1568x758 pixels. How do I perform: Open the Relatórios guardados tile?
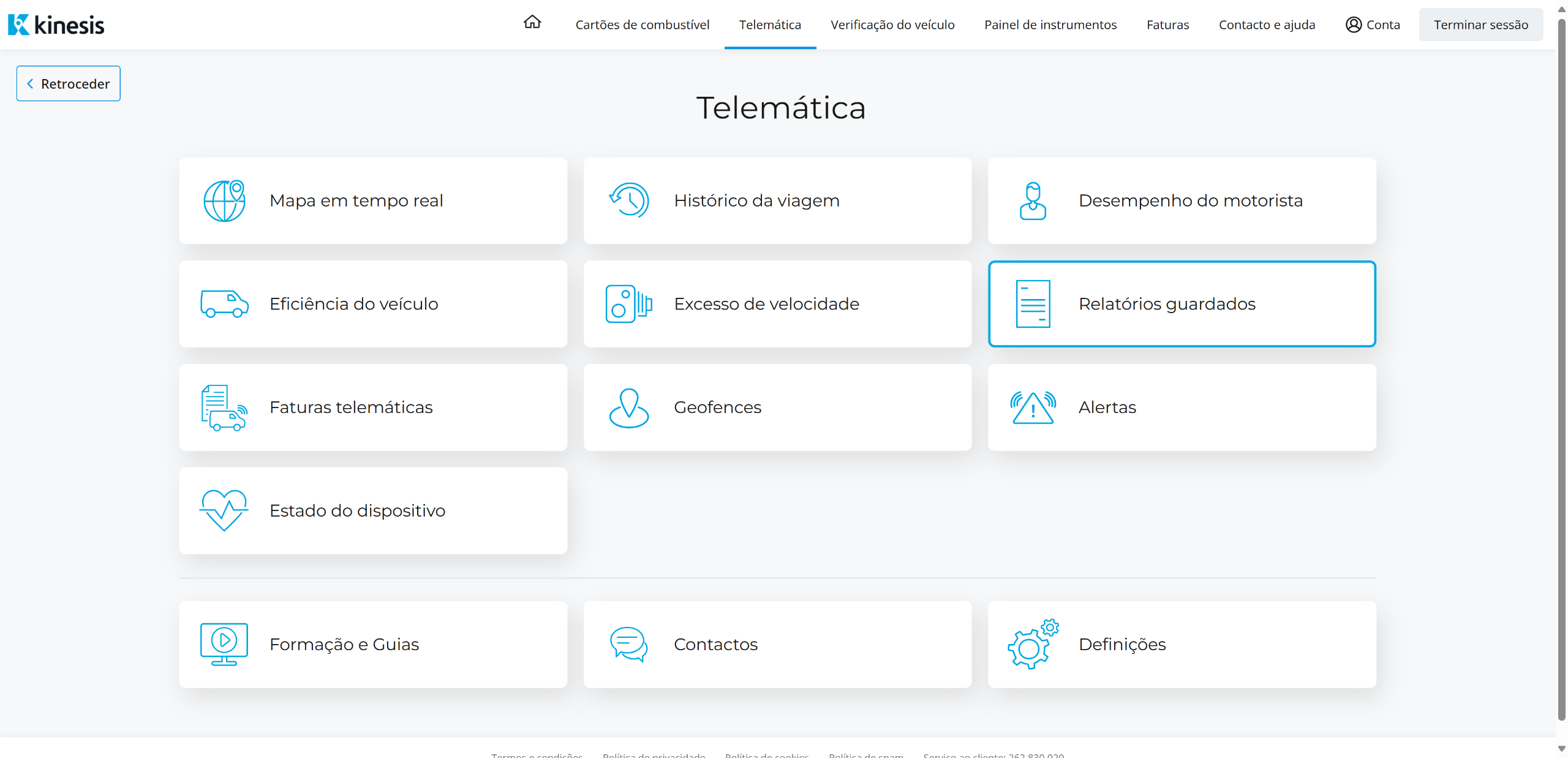pyautogui.click(x=1182, y=304)
